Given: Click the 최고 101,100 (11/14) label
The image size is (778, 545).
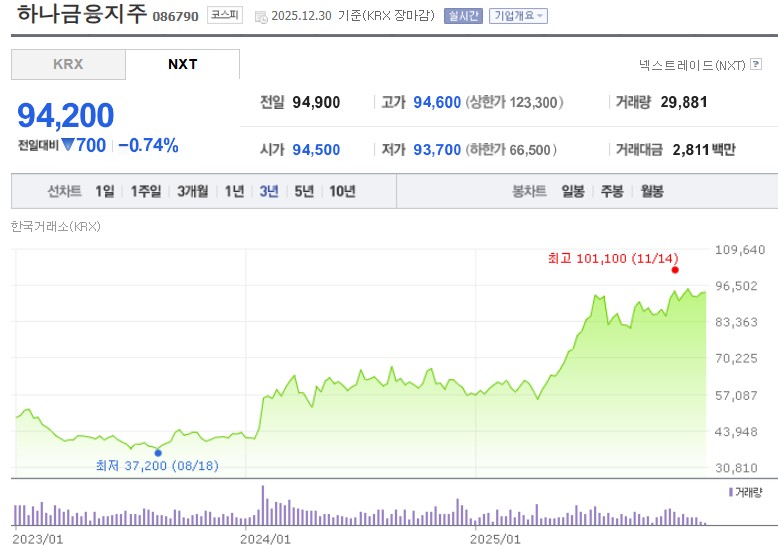Looking at the screenshot, I should [x=613, y=258].
